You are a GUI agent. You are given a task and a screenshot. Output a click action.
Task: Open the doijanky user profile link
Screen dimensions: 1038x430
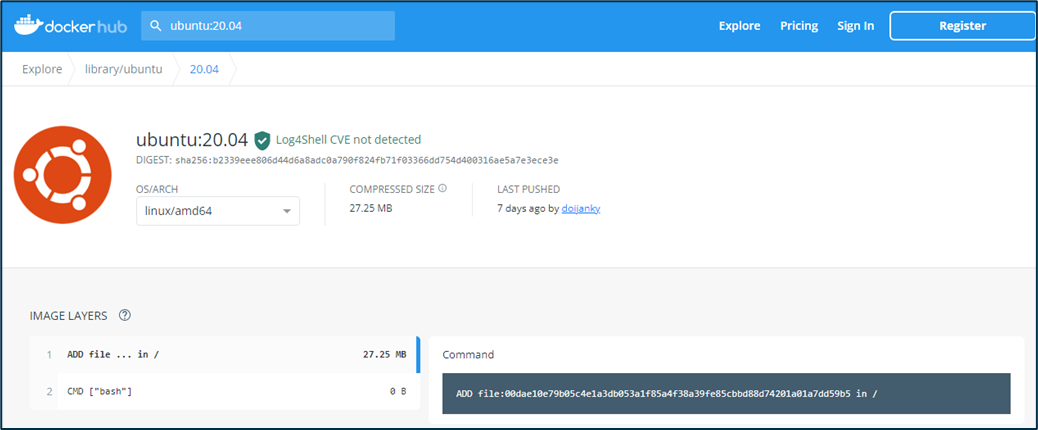coord(581,208)
